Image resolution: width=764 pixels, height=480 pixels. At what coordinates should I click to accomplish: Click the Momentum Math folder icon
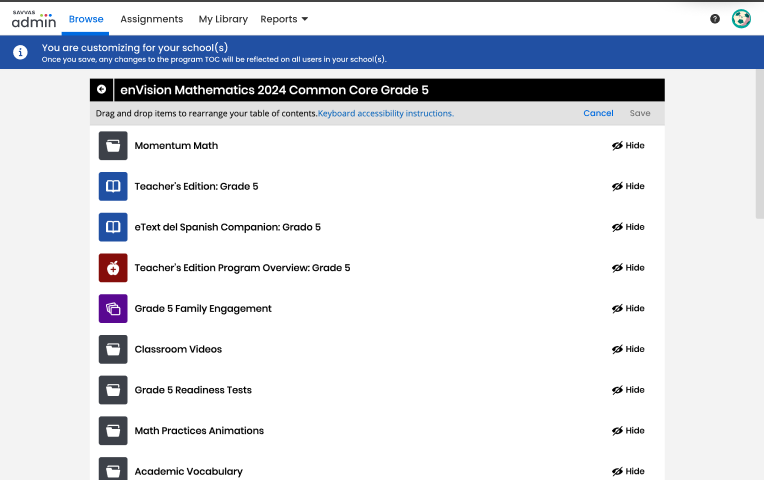click(x=113, y=146)
